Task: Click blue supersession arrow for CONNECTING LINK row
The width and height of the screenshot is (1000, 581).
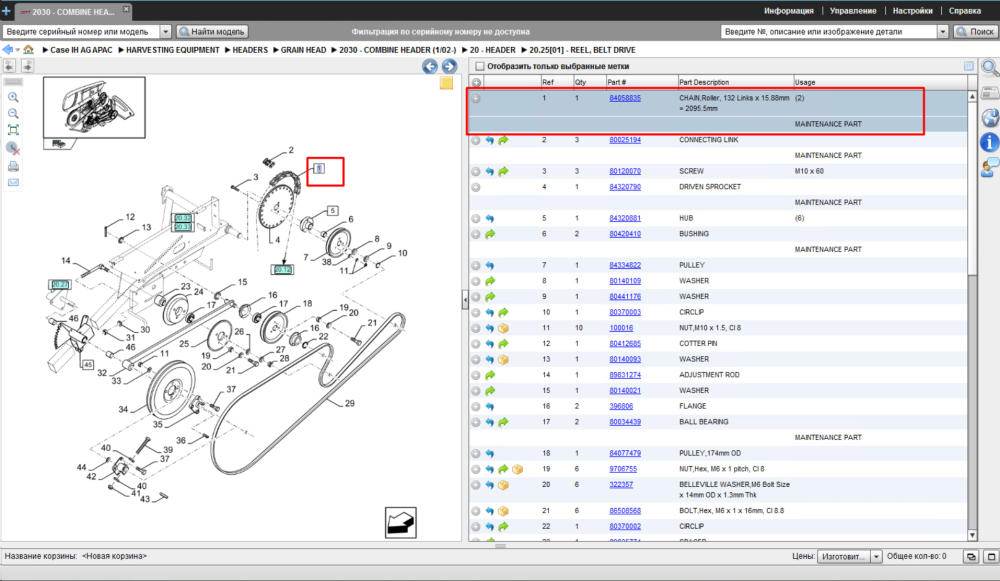Action: [x=490, y=140]
